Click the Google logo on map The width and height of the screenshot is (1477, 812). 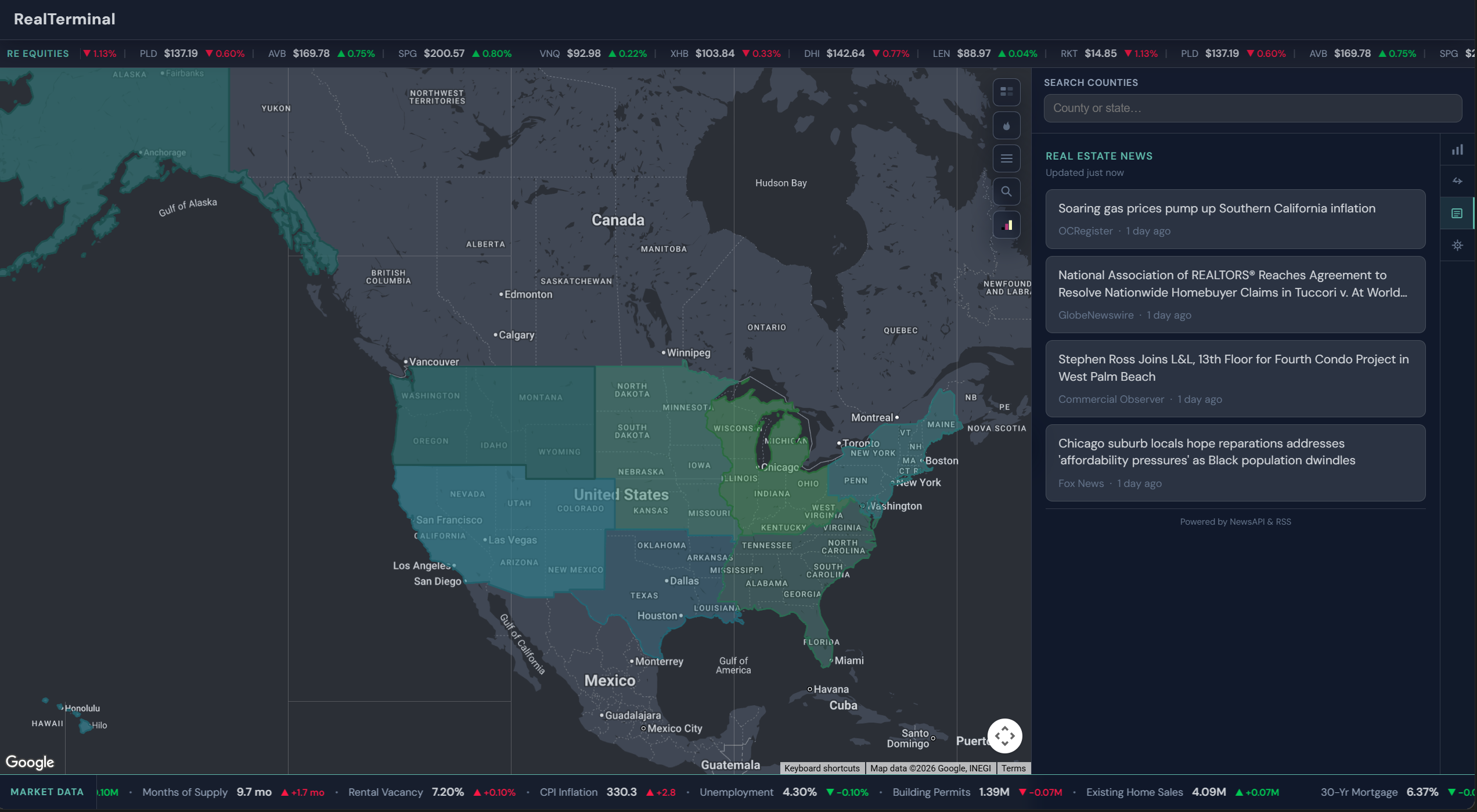coord(30,762)
